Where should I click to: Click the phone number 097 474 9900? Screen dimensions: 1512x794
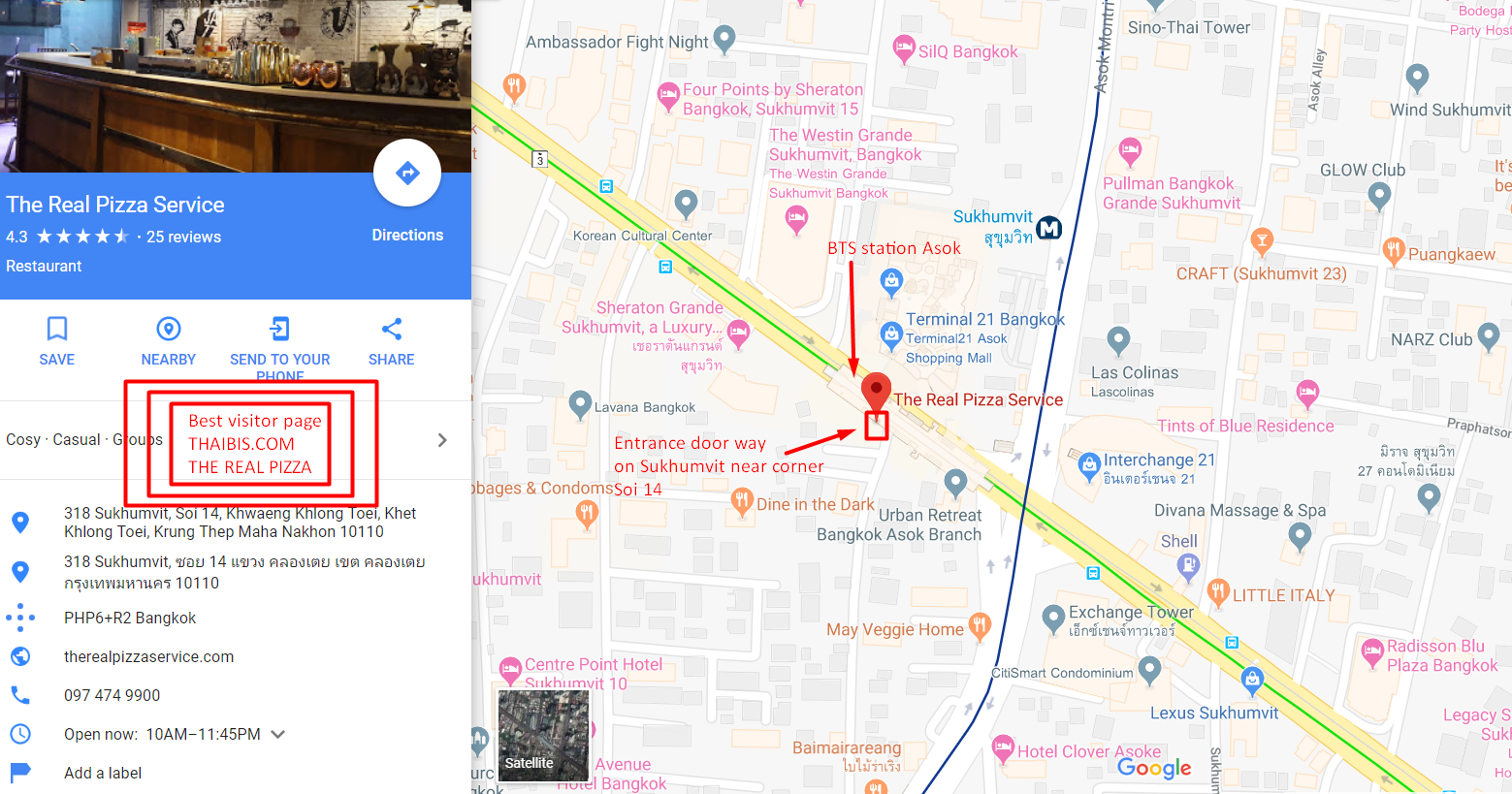coord(112,695)
